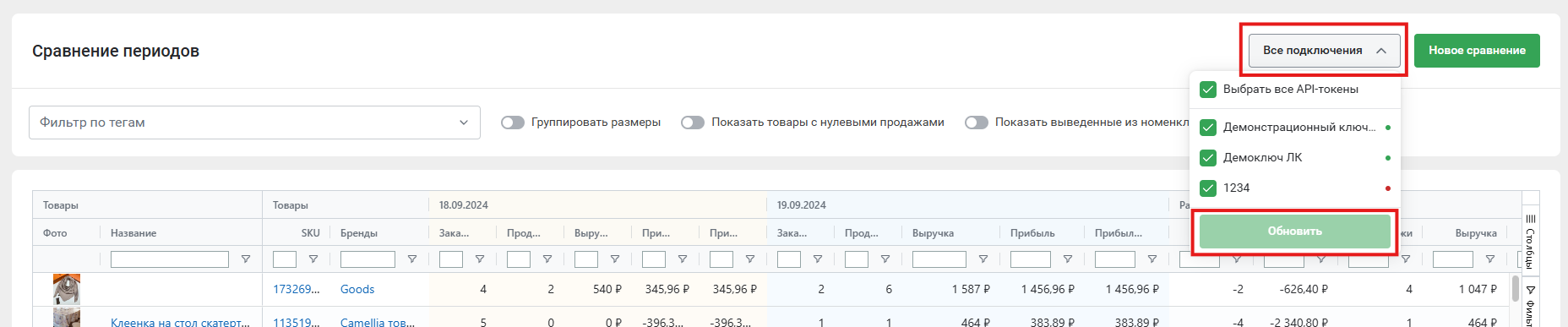This screenshot has width=1568, height=327.
Task: Click the Название filter text field
Action: coord(170,259)
